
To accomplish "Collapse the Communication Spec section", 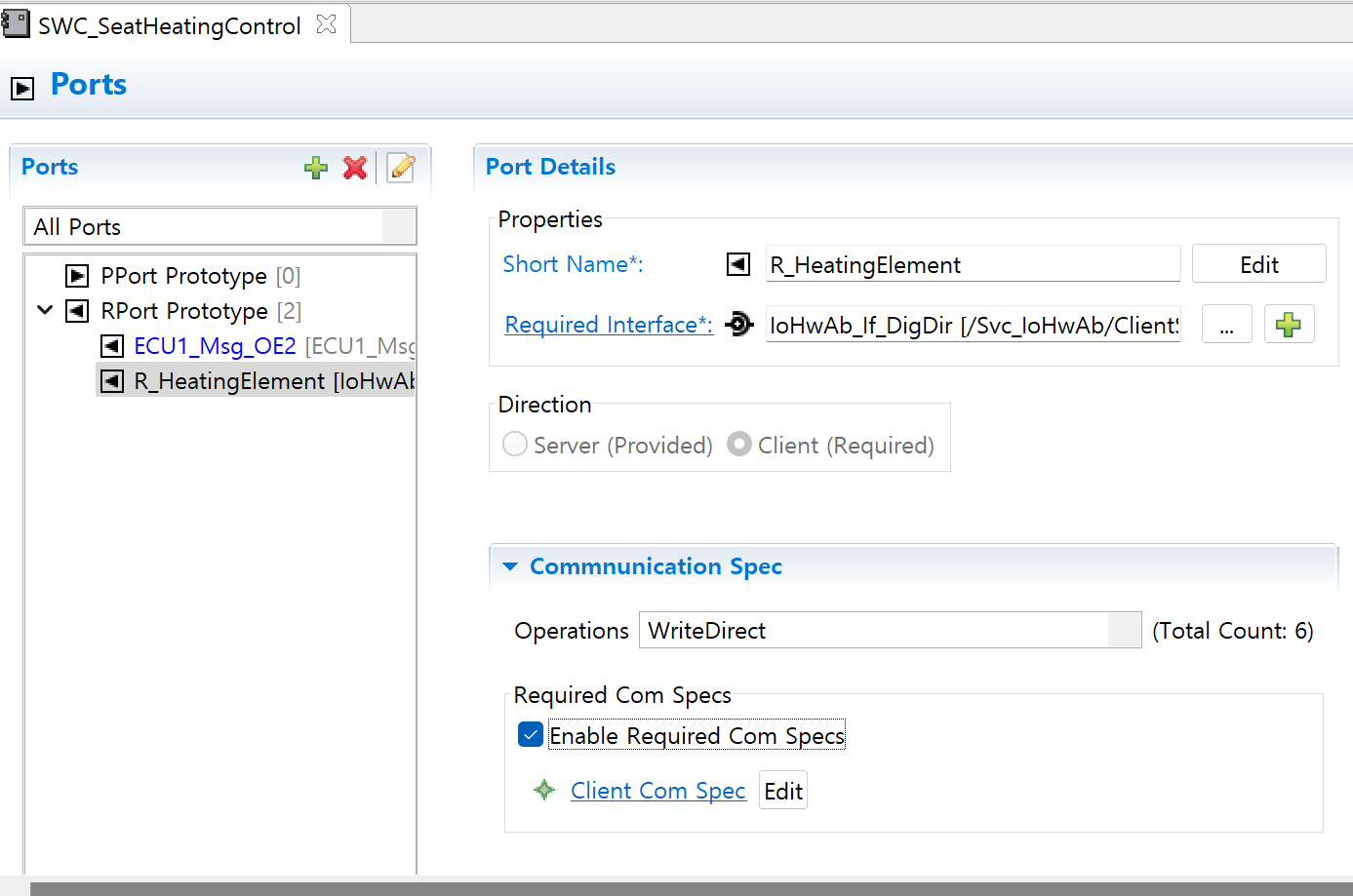I will [510, 566].
